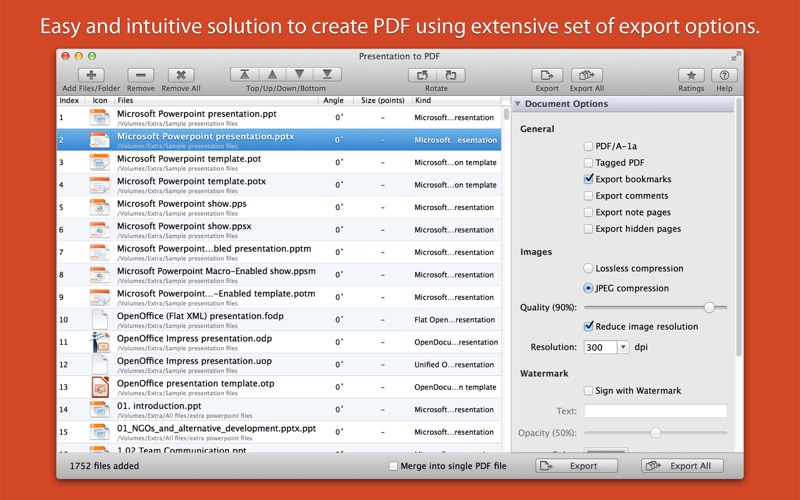The image size is (800, 500).
Task: Click the Export All toolbar icon
Action: 587,76
